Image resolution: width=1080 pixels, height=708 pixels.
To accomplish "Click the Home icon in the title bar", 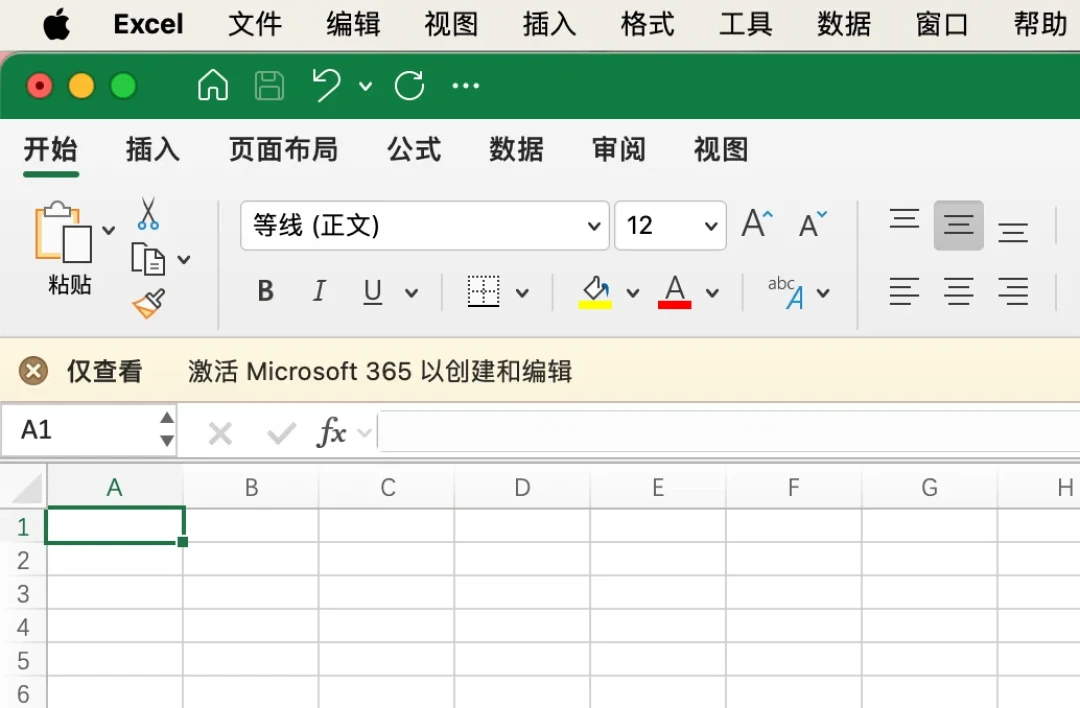I will pos(213,85).
